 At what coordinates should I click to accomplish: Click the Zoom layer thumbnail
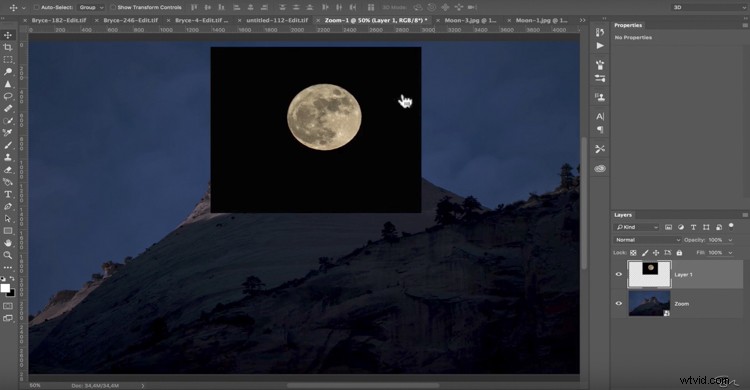649,303
